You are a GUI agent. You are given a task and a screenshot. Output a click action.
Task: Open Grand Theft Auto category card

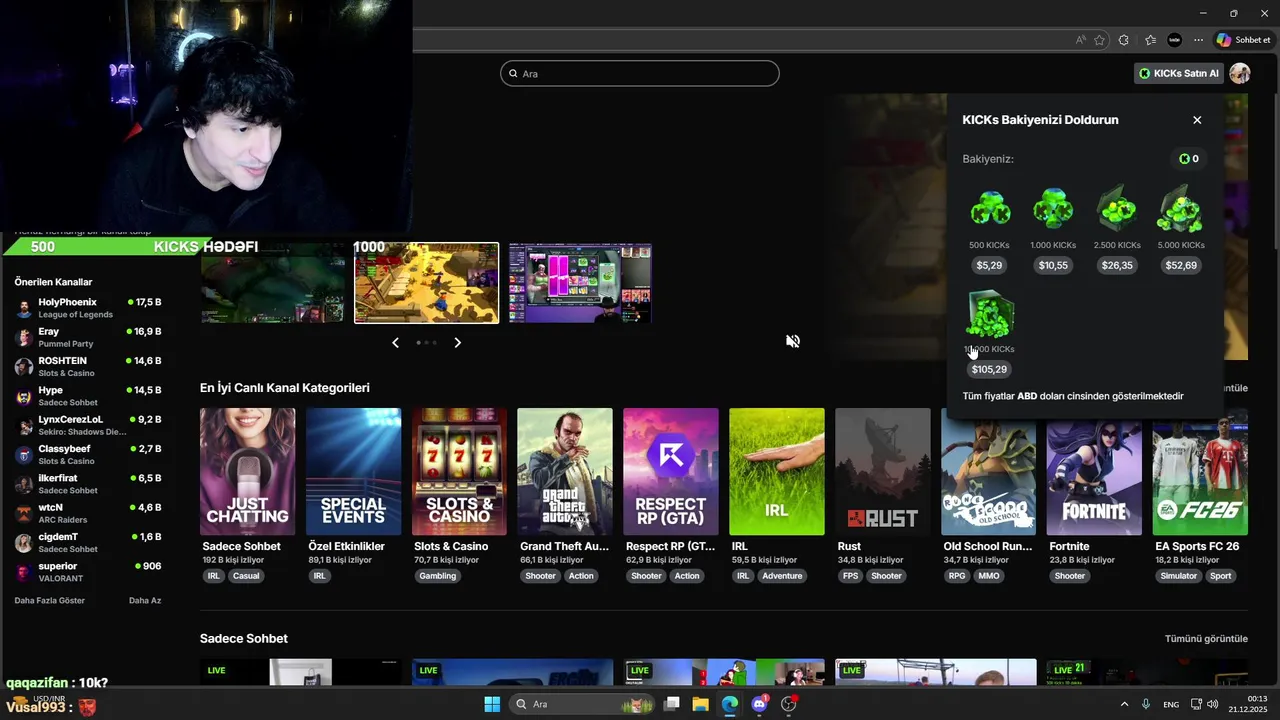565,471
